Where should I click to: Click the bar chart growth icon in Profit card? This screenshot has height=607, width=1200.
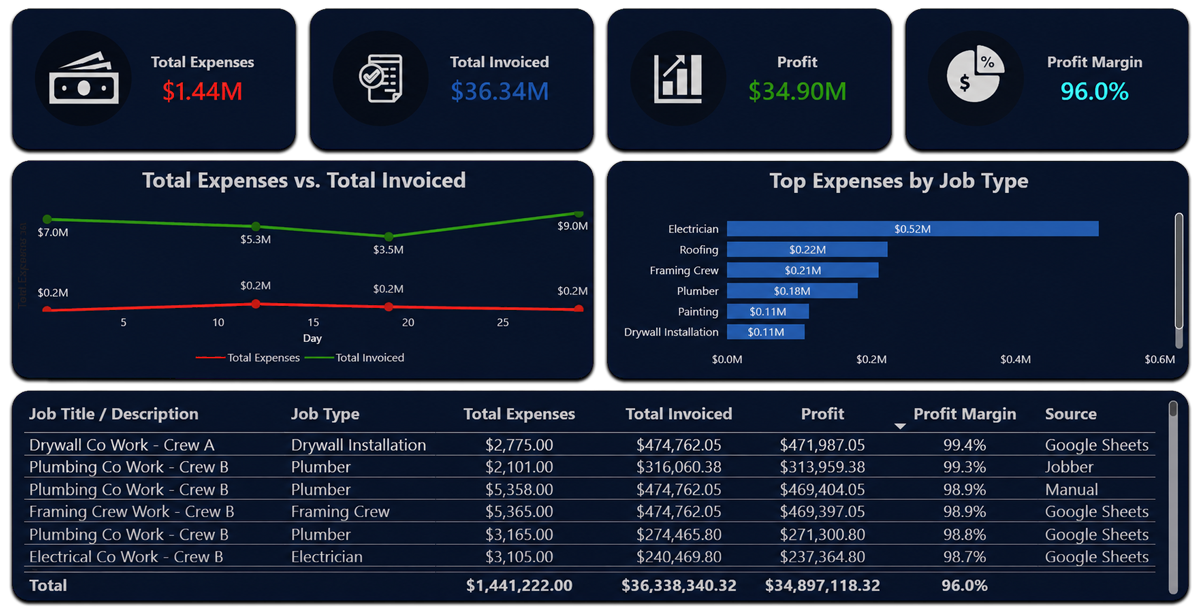tap(679, 78)
